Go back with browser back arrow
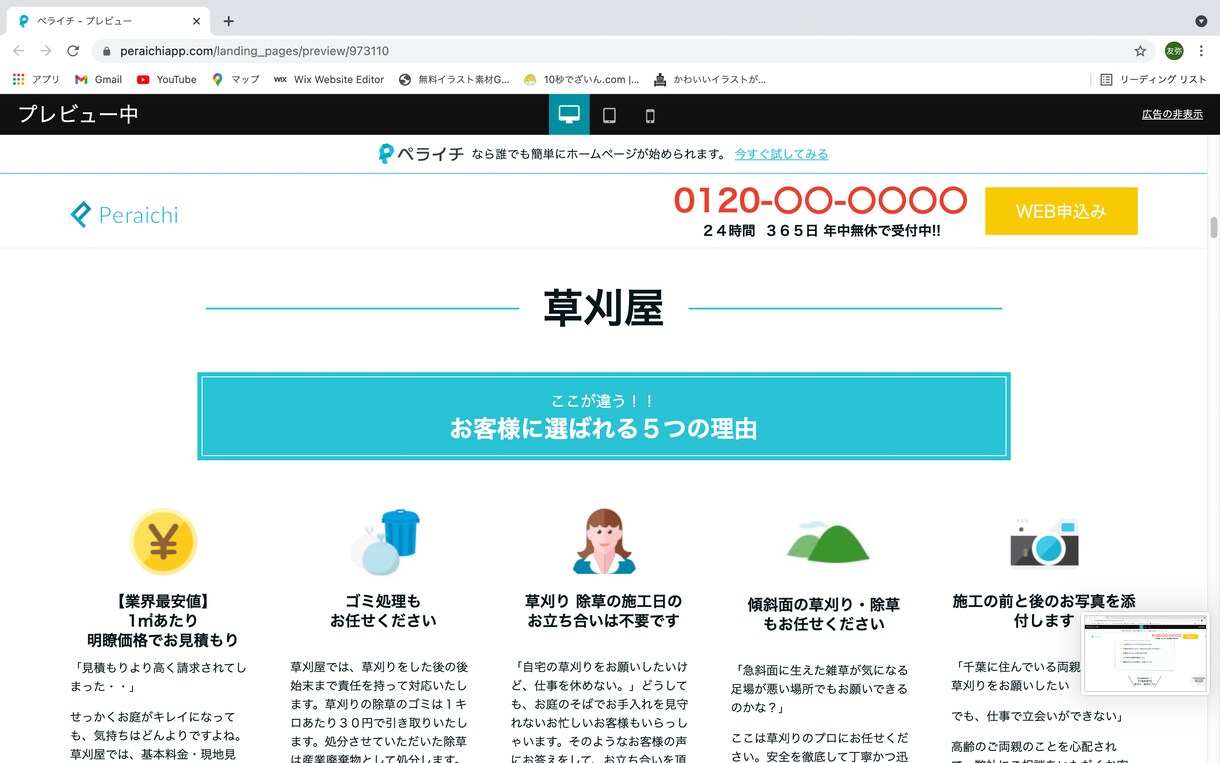The height and width of the screenshot is (763, 1220). [18, 51]
